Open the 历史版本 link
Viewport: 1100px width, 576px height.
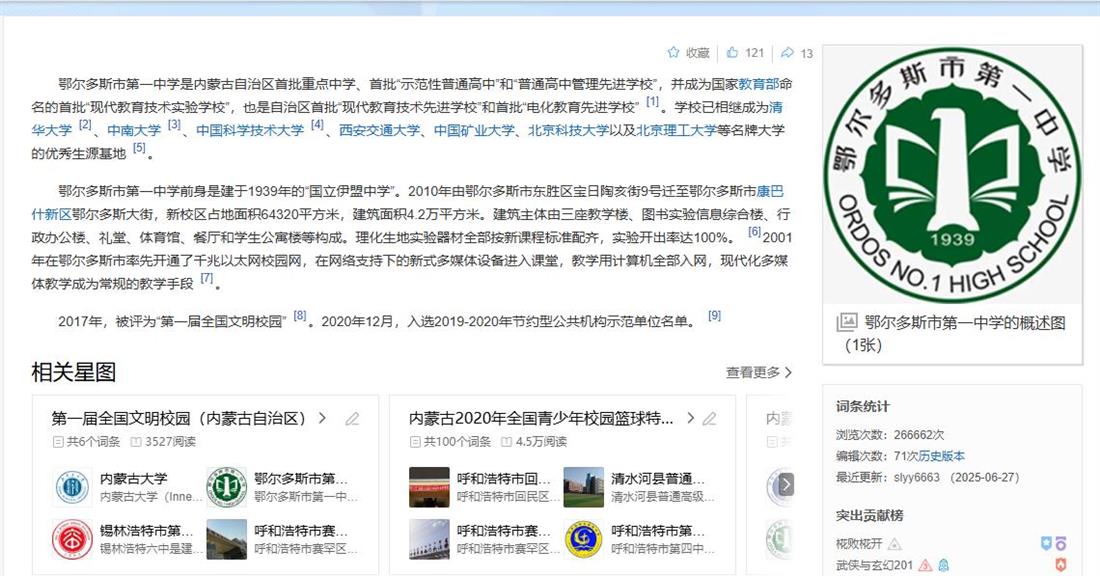(941, 456)
